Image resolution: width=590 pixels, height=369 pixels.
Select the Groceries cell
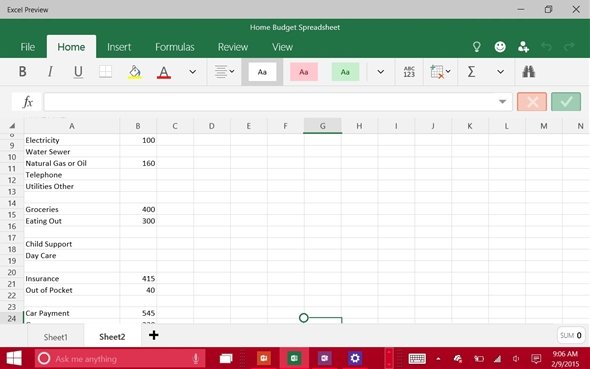[72, 209]
